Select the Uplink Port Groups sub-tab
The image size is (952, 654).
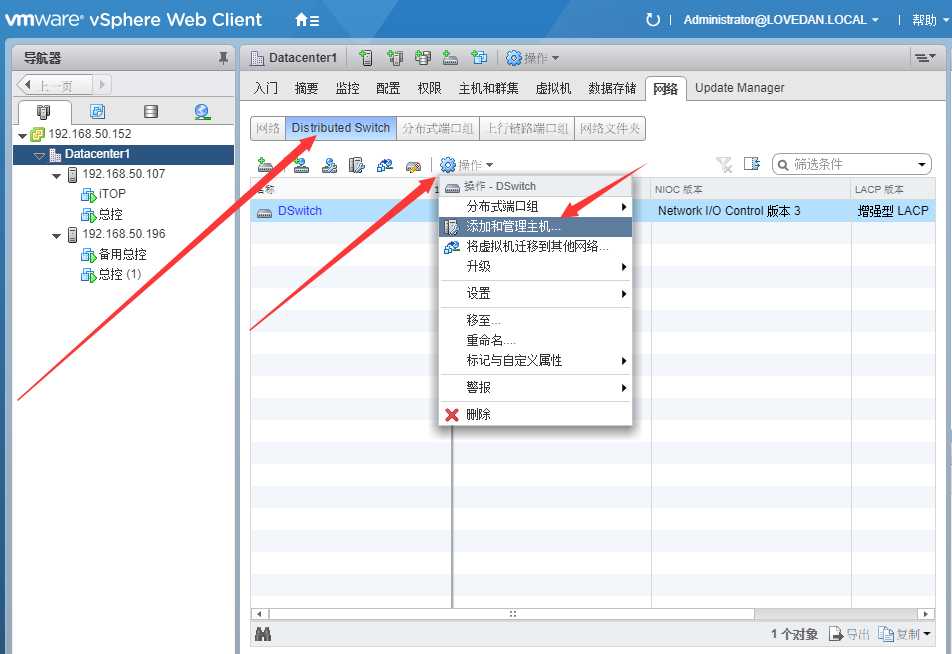(527, 128)
